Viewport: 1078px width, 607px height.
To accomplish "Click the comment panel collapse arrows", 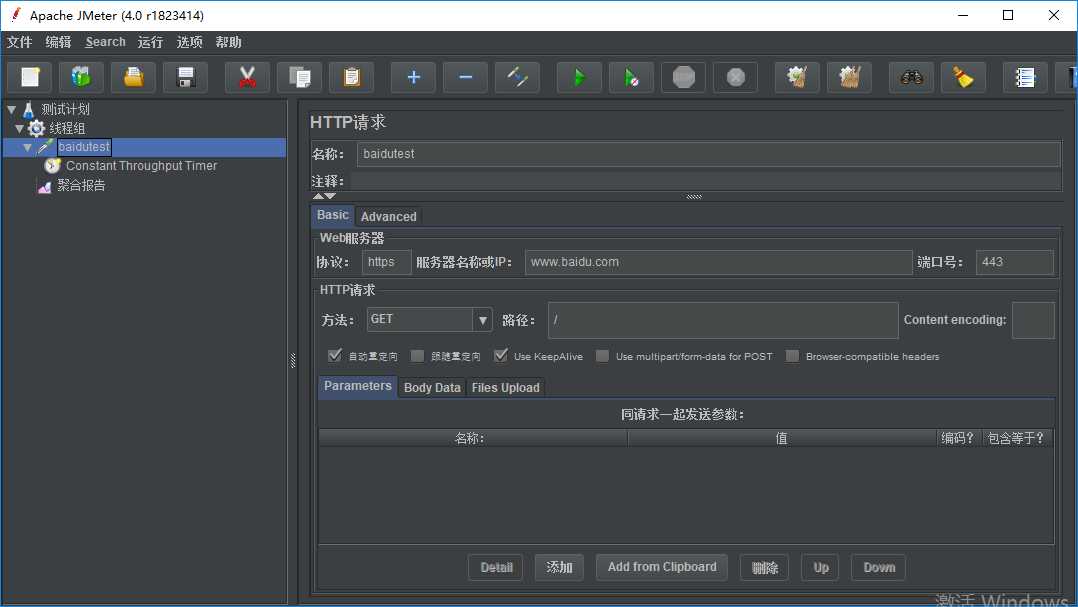I will click(x=324, y=197).
